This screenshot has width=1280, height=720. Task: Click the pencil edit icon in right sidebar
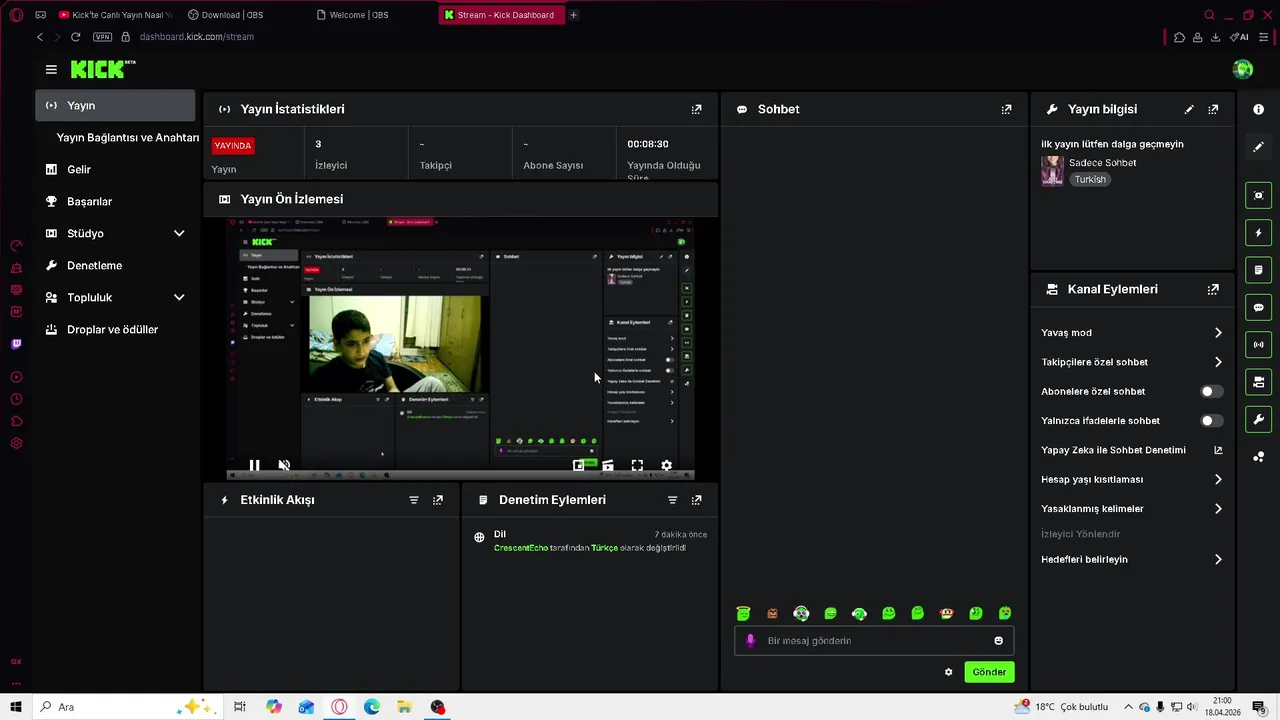click(1259, 146)
